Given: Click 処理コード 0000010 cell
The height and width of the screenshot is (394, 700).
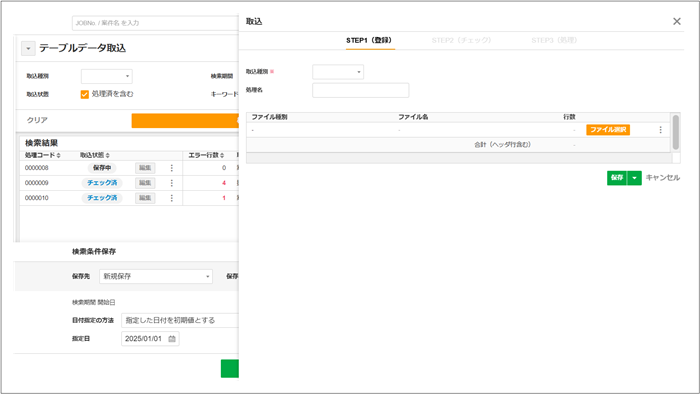Looking at the screenshot, I should point(37,198).
